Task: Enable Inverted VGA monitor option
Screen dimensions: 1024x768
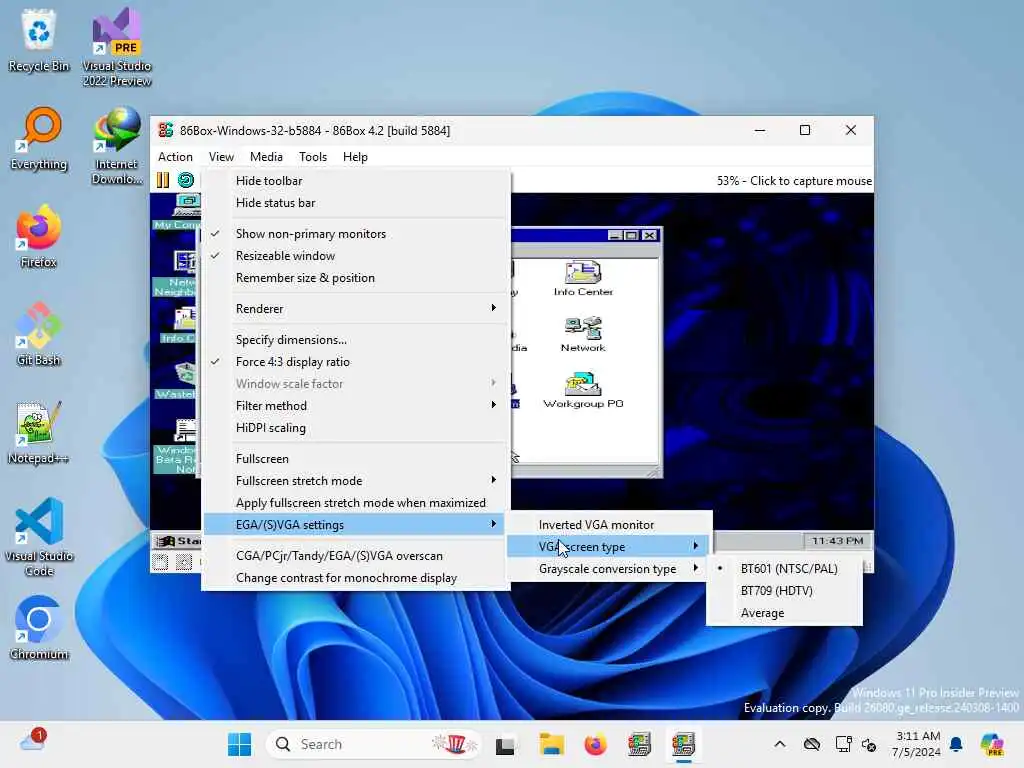Action: (x=609, y=524)
